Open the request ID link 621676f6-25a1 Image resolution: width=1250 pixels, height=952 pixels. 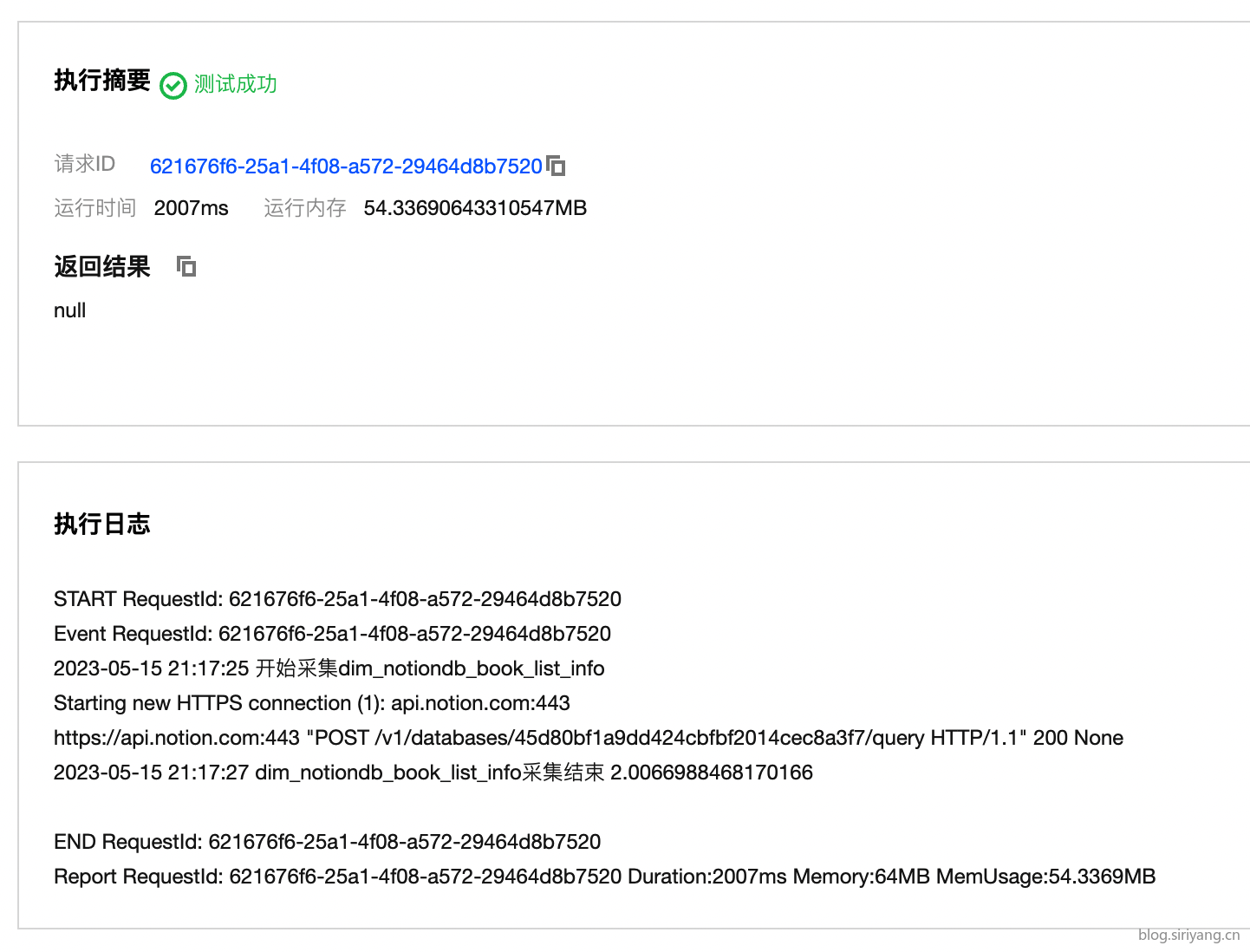[x=346, y=166]
